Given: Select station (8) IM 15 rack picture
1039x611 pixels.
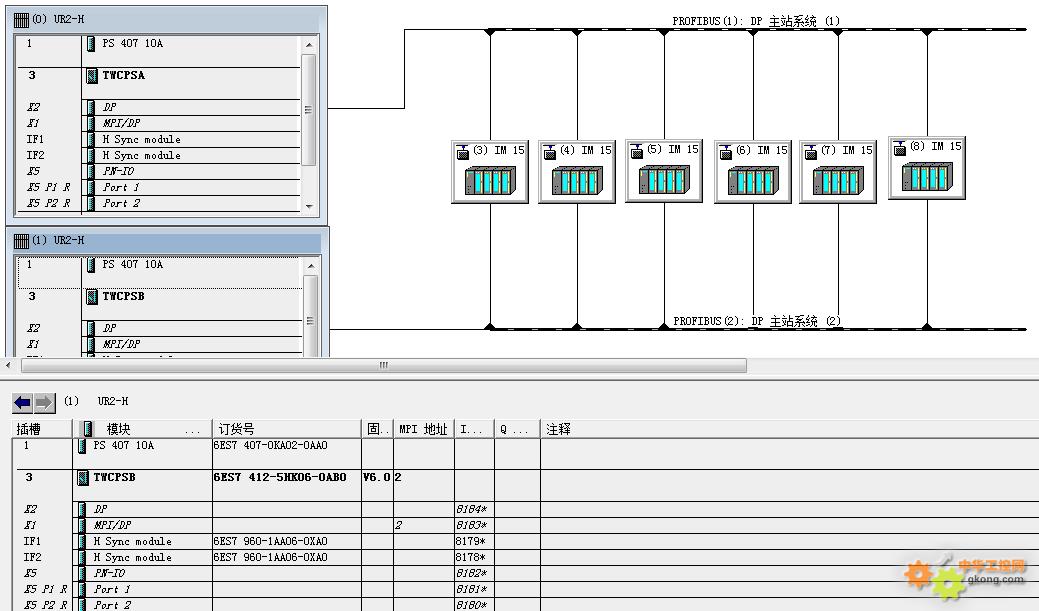Looking at the screenshot, I should pyautogui.click(x=927, y=176).
